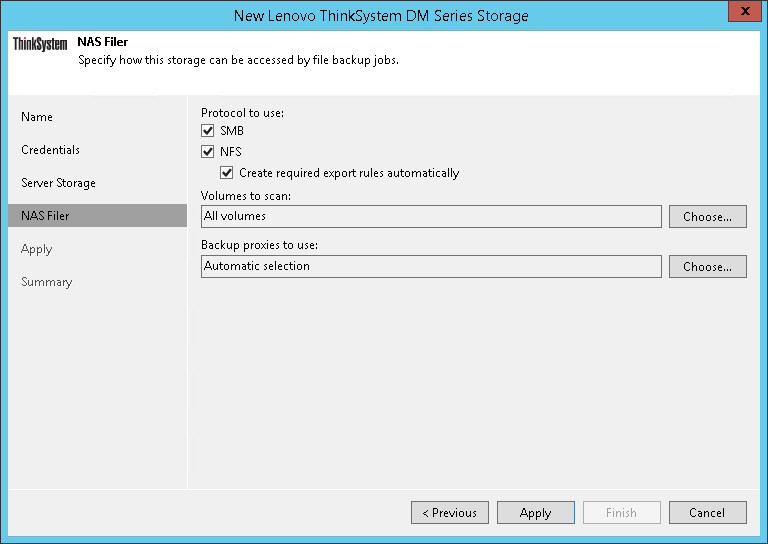The image size is (768, 544).
Task: Click the Previous button
Action: tap(450, 513)
